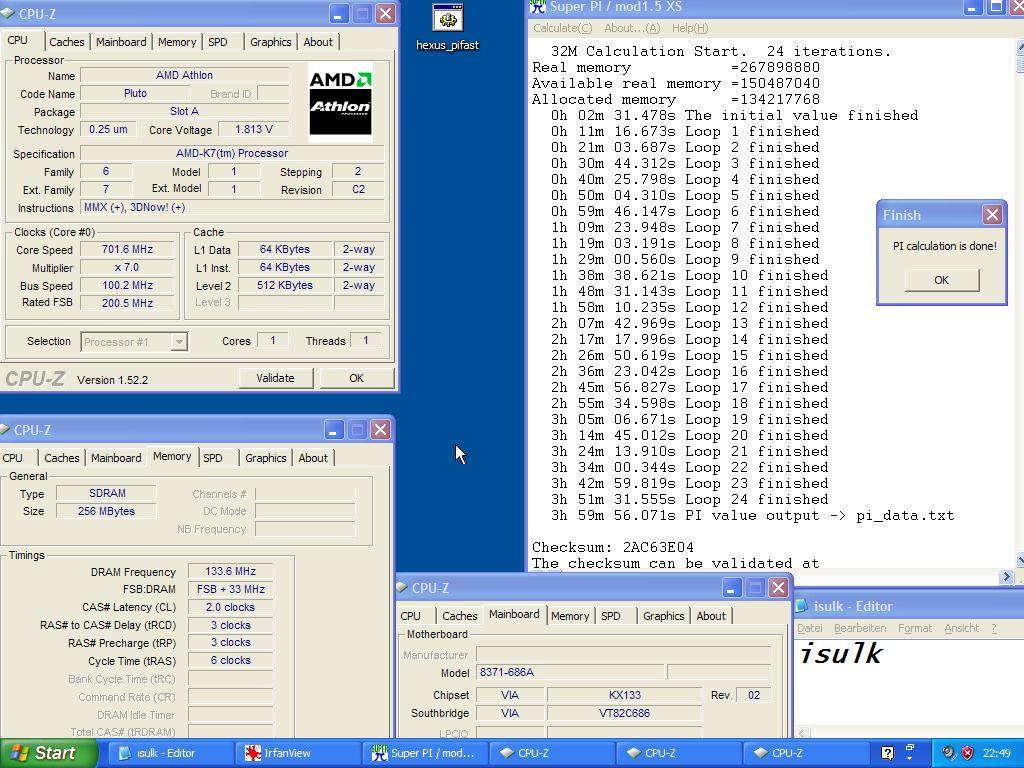The image size is (1024, 768).
Task: Click the Multiplier x 7.0 value
Action: pyautogui.click(x=127, y=267)
